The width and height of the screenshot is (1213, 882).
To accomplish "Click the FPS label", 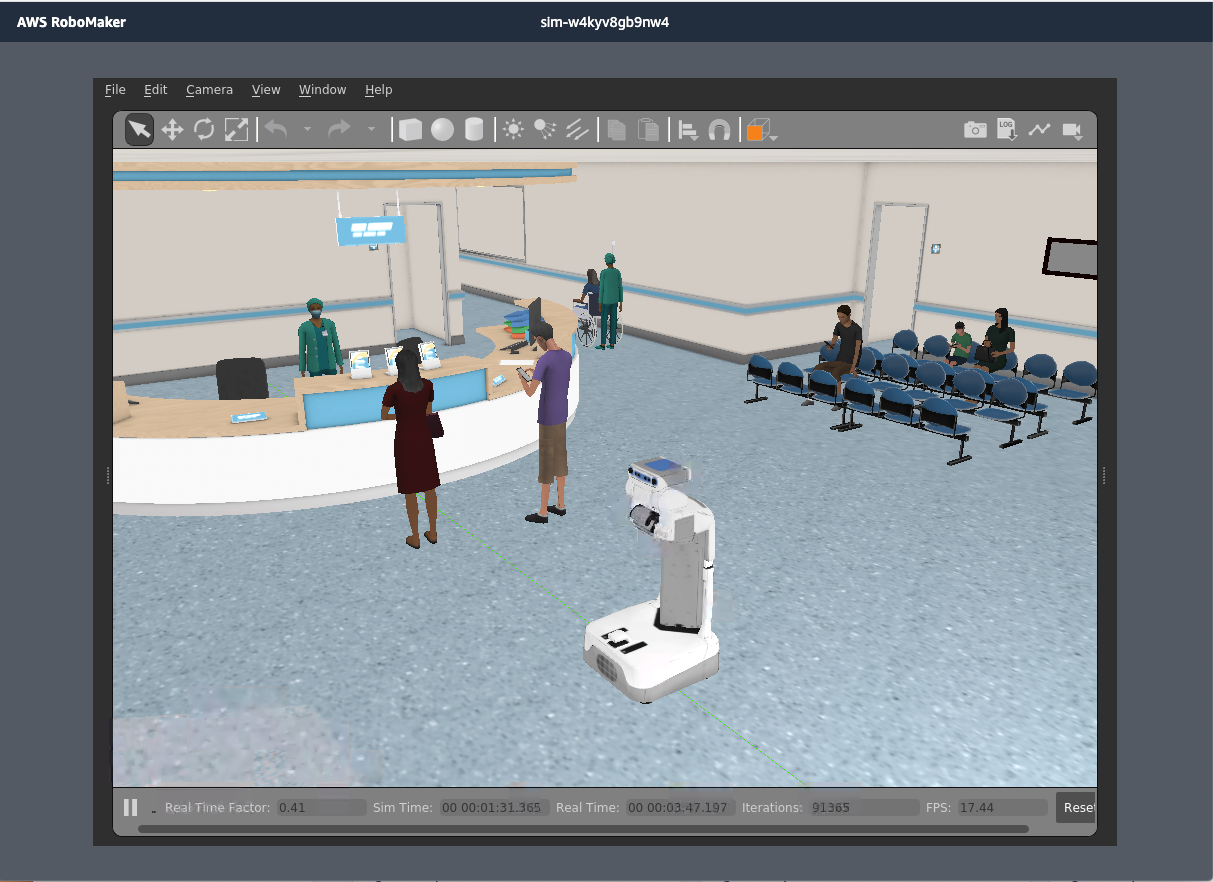I will point(938,807).
